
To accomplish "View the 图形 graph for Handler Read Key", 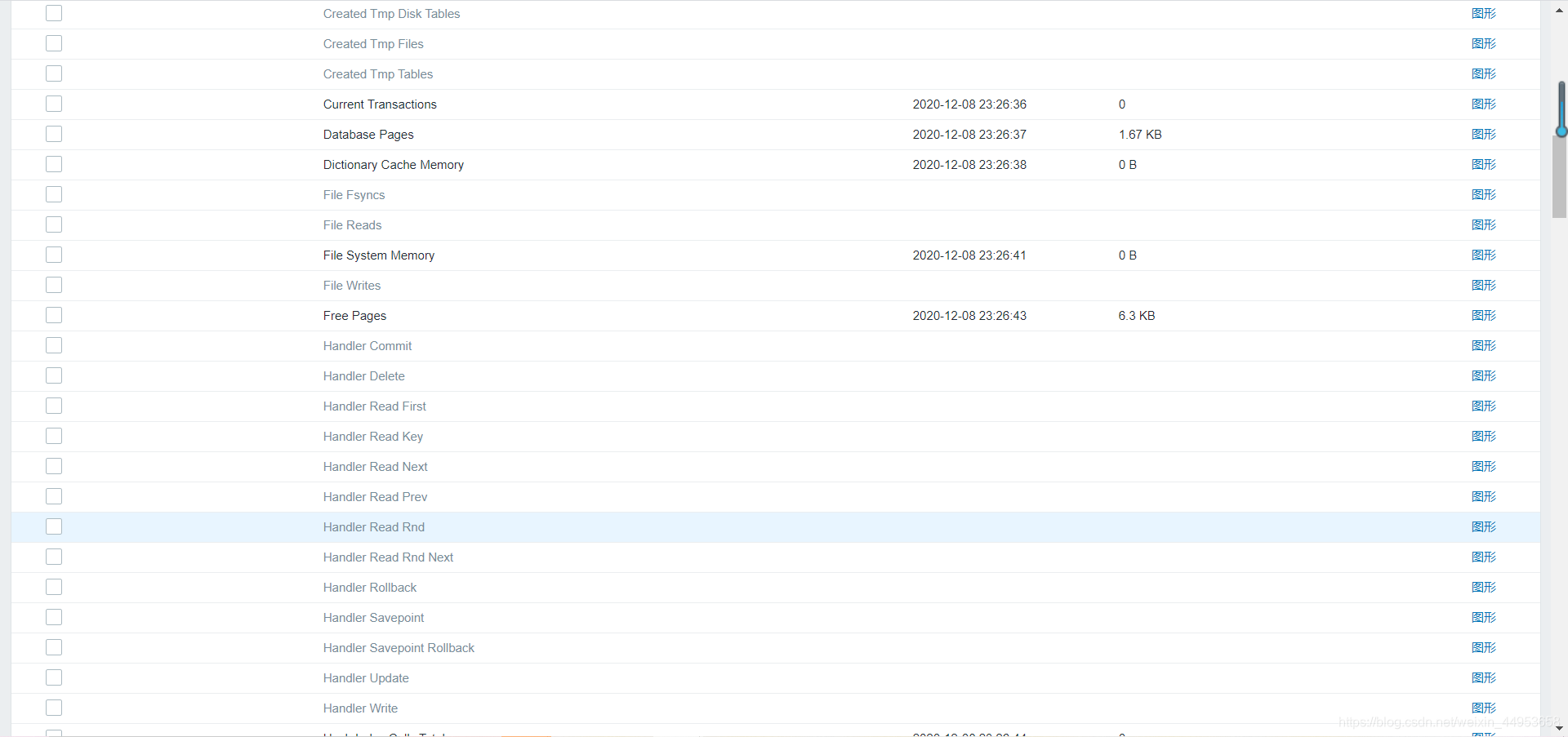I will point(1484,436).
